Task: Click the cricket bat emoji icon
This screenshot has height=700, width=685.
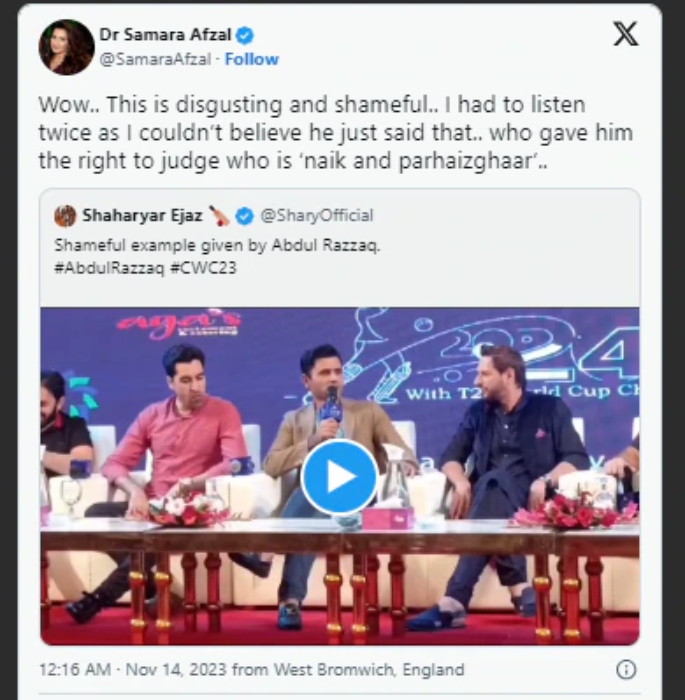Action: pyautogui.click(x=219, y=215)
